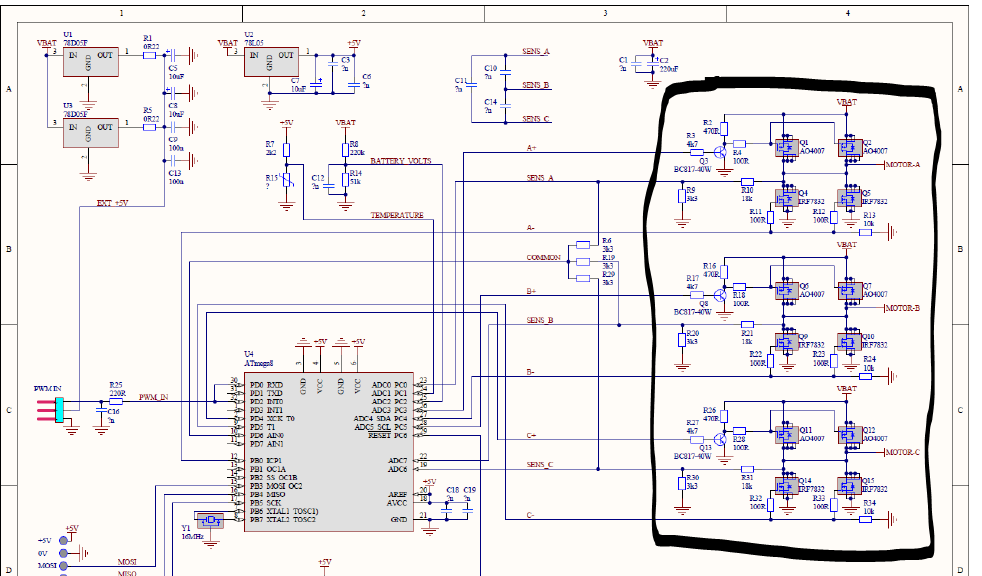Select the Y1 16MHz crystal symbol

coord(210,520)
